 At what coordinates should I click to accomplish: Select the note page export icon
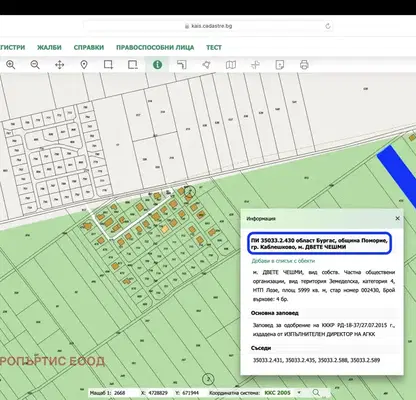point(280,65)
